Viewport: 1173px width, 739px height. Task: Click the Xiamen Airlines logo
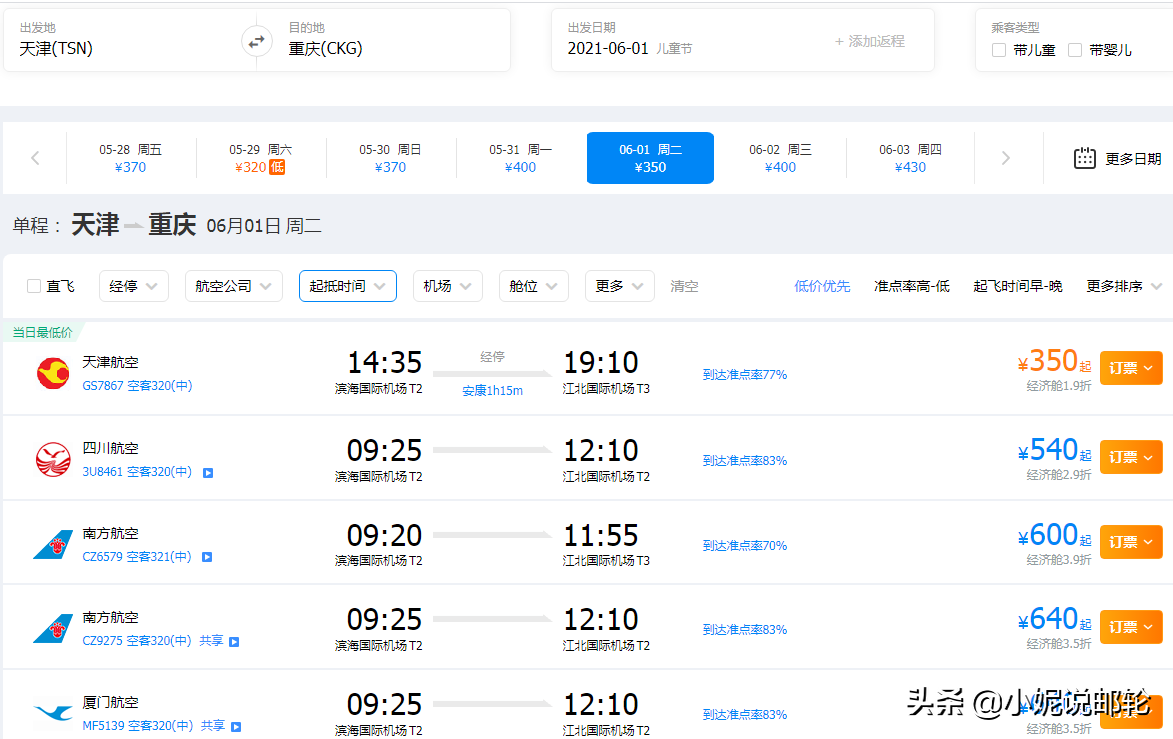pyautogui.click(x=53, y=713)
